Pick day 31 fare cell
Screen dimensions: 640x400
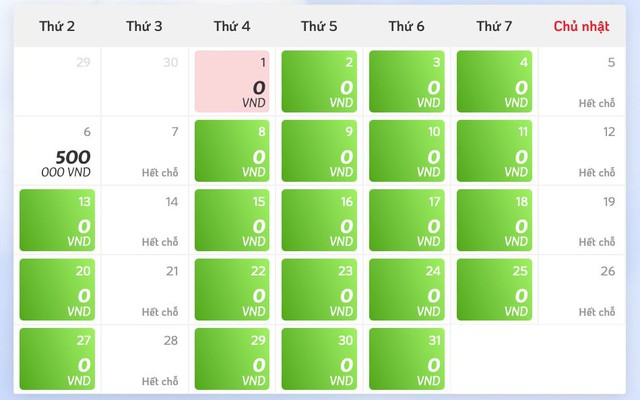click(407, 359)
